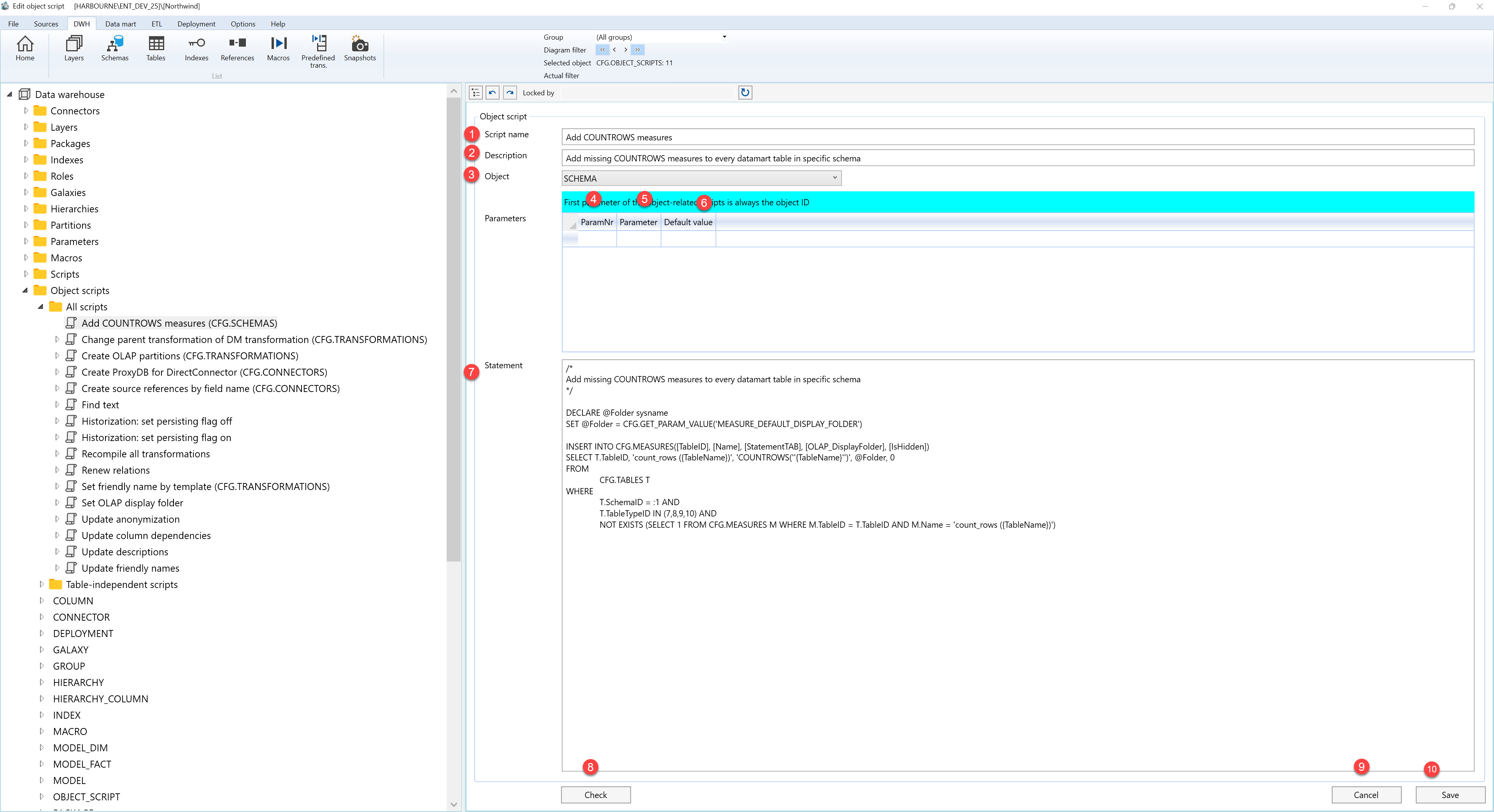This screenshot has height=812, width=1494.
Task: Open the File menu
Action: click(13, 24)
